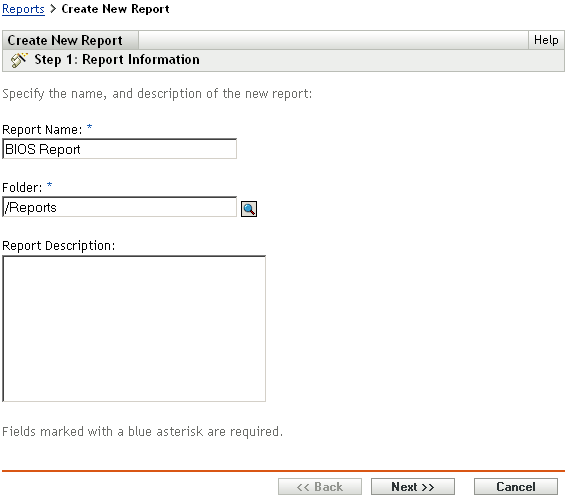This screenshot has height=503, width=570.
Task: Proceed with the Next >> button
Action: click(413, 486)
